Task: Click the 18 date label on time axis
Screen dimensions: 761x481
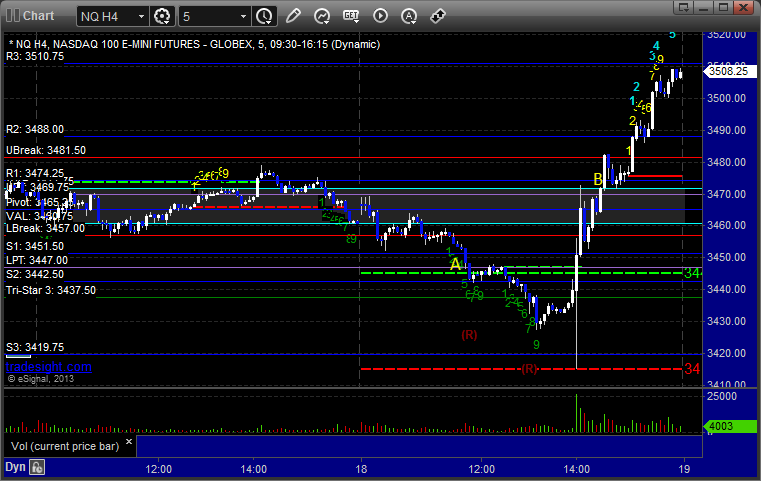Action: pyautogui.click(x=361, y=469)
